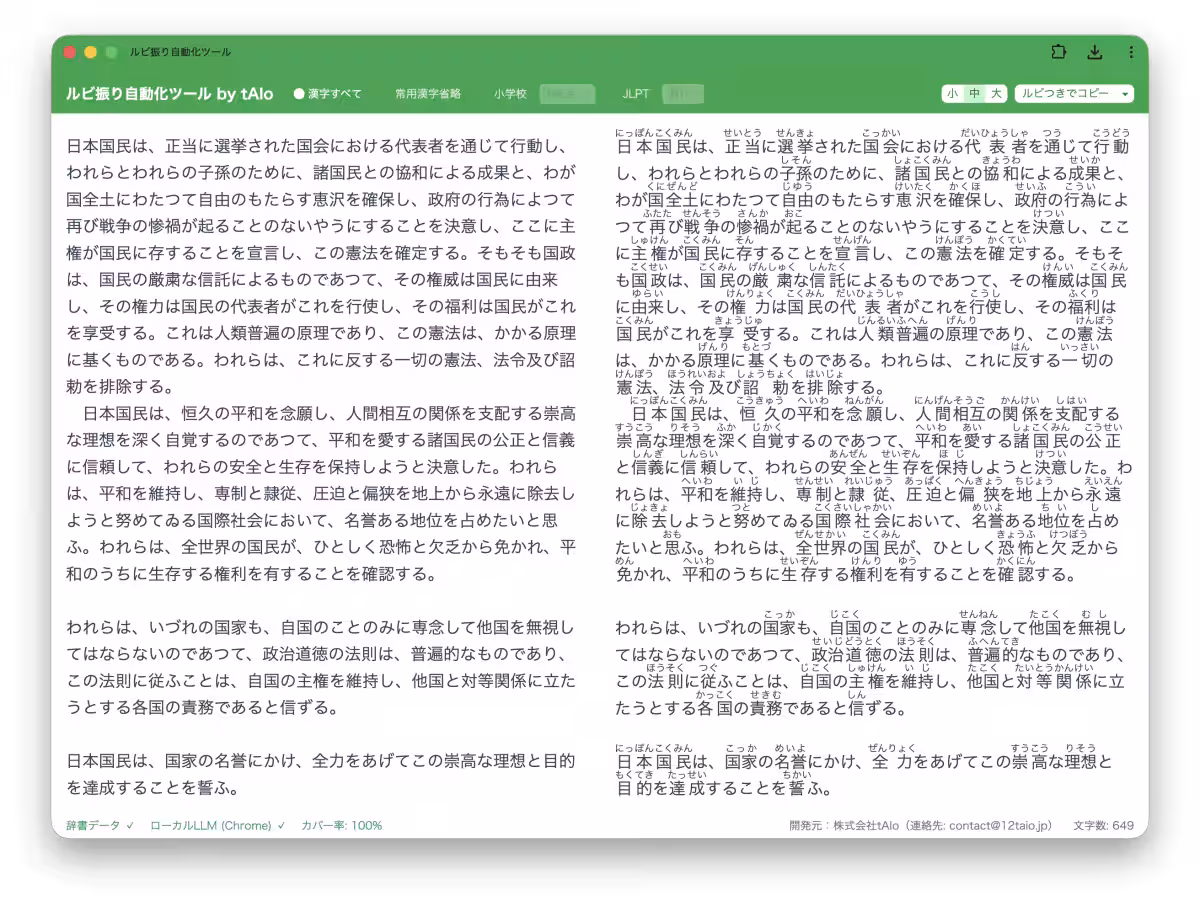Maximize the window with the green button

111,52
